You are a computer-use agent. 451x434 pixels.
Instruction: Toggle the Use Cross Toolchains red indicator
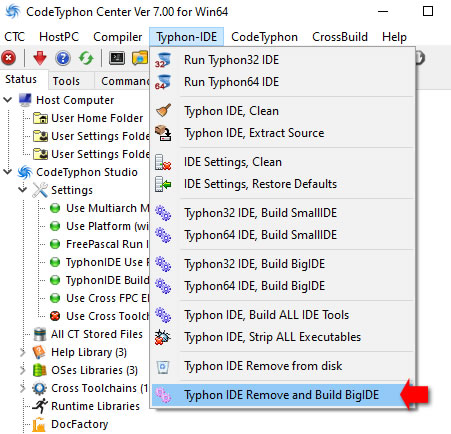[x=55, y=316]
